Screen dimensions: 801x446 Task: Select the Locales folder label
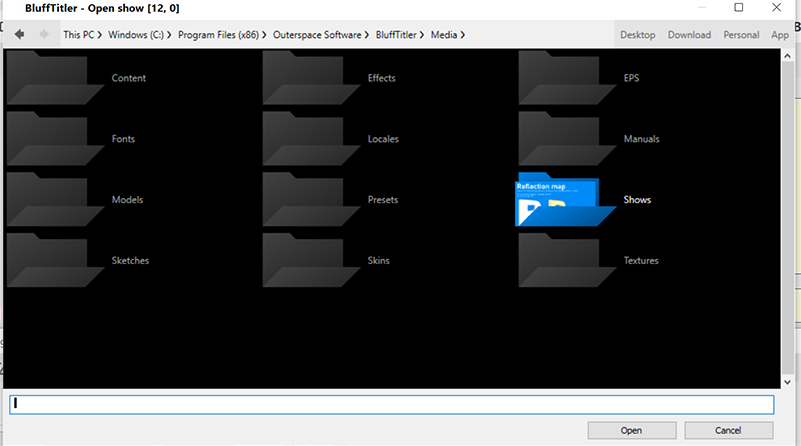pyautogui.click(x=383, y=139)
